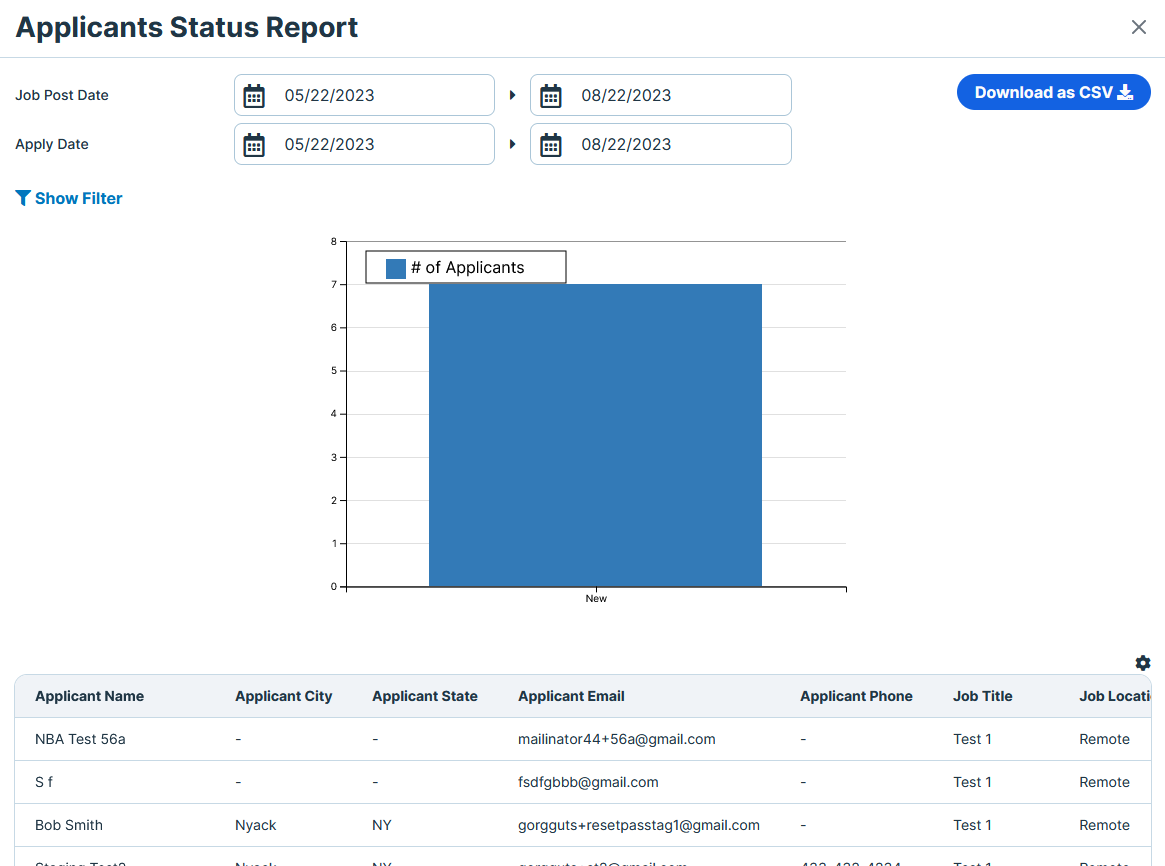Click calendar icon for Job Post start date
Viewport: 1165px width, 866px height.
pos(254,96)
